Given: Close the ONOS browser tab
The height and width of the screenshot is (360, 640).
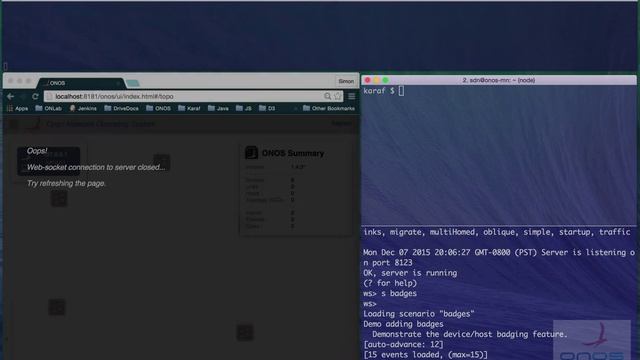Looking at the screenshot, I should point(118,83).
